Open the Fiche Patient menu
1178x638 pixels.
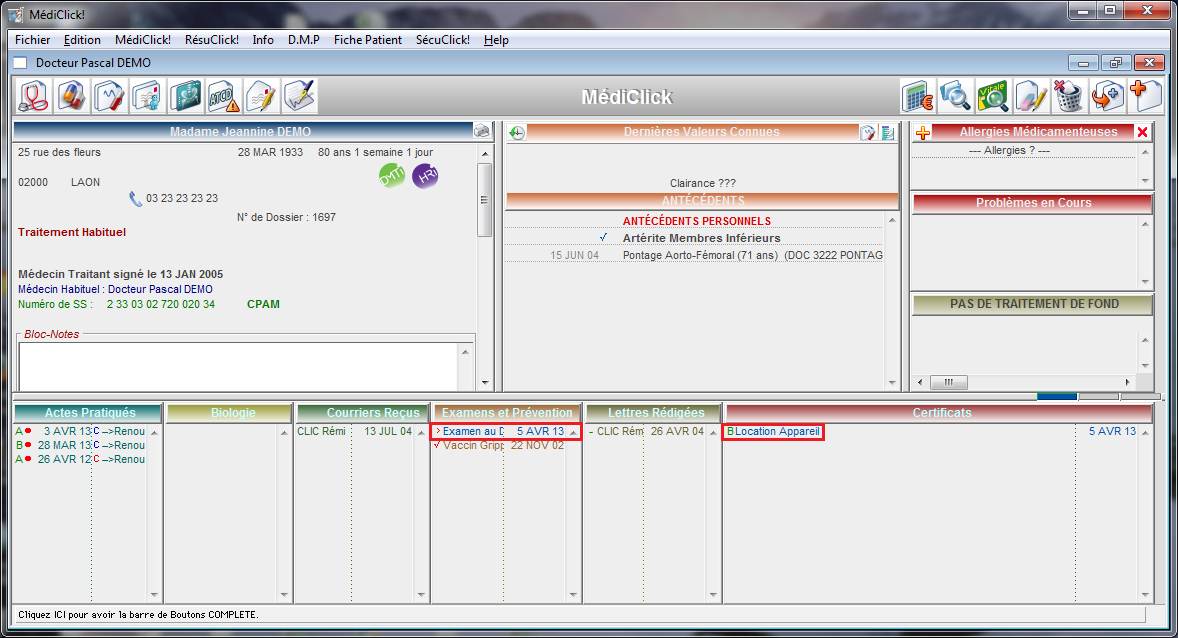click(368, 40)
